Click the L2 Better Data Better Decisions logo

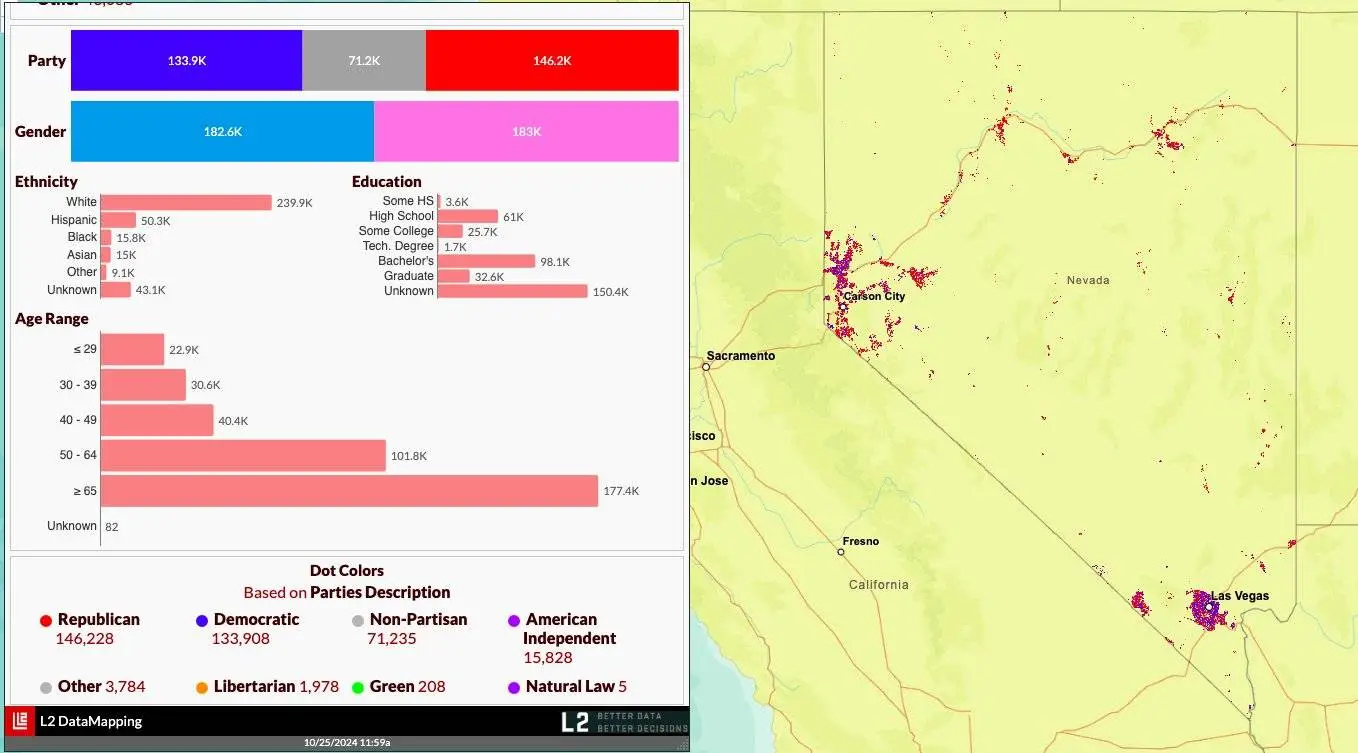[x=624, y=721]
